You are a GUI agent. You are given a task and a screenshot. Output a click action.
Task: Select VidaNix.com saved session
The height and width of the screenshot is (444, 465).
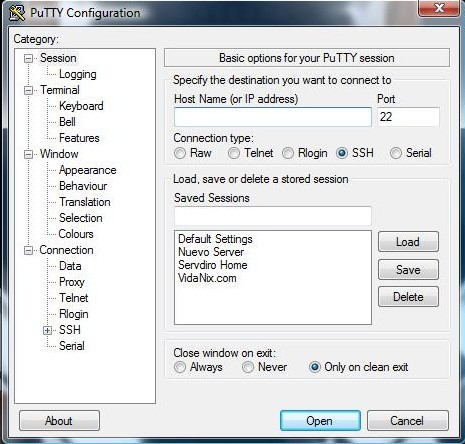coord(207,278)
